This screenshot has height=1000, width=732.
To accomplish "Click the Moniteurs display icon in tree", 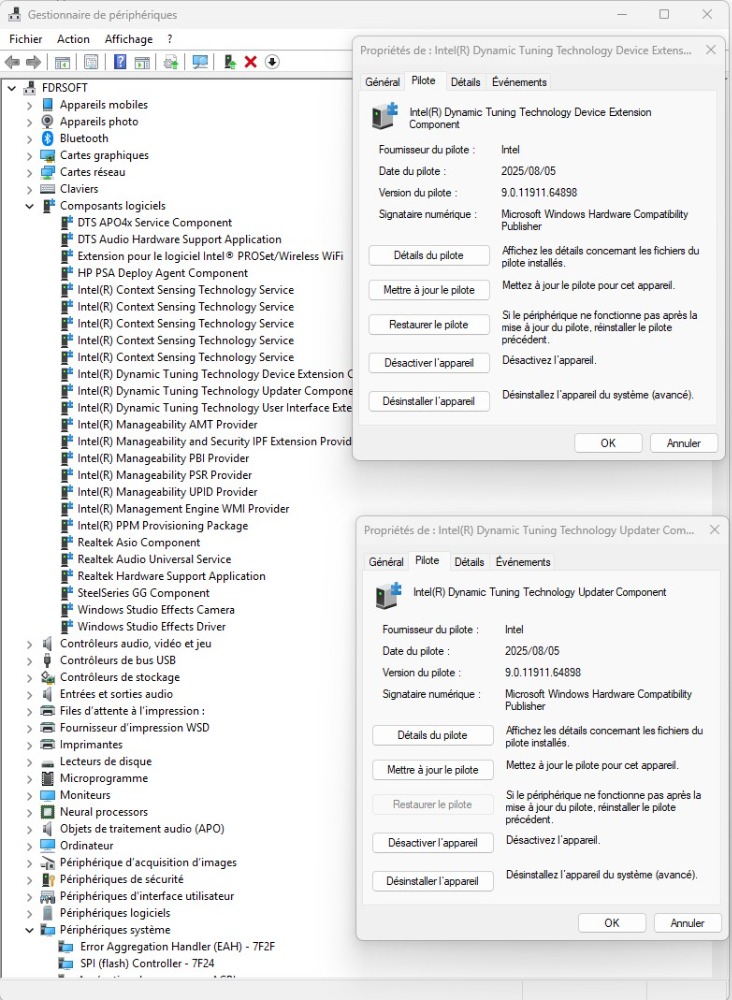I will click(x=47, y=795).
